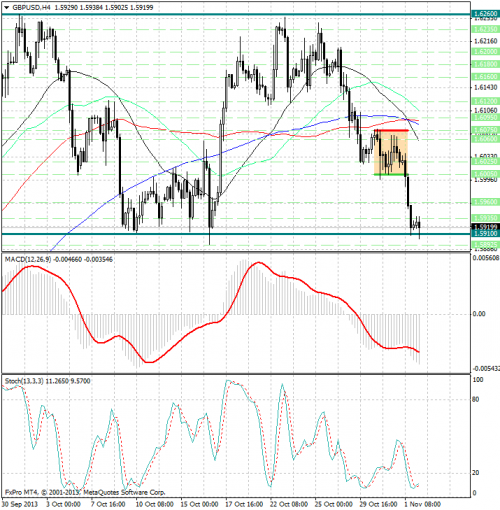Select the 1.62600 teal resistance price label
This screenshot has width=500, height=510.
485,14
